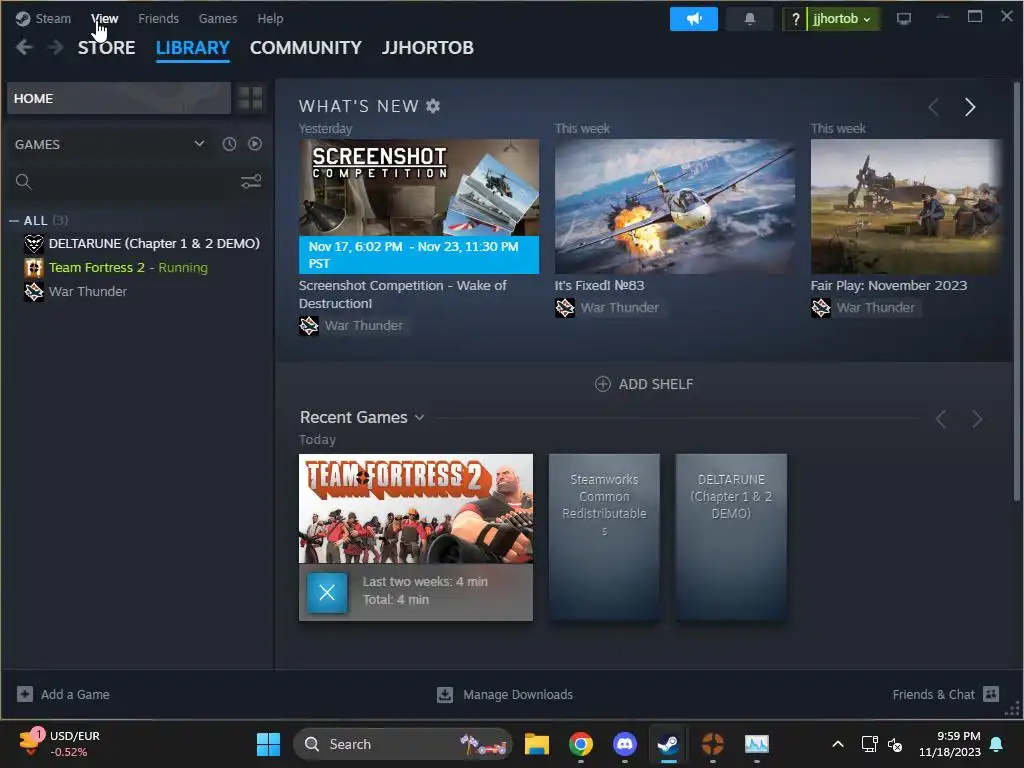Select the LIBRARY tab
1024x768 pixels.
point(193,48)
